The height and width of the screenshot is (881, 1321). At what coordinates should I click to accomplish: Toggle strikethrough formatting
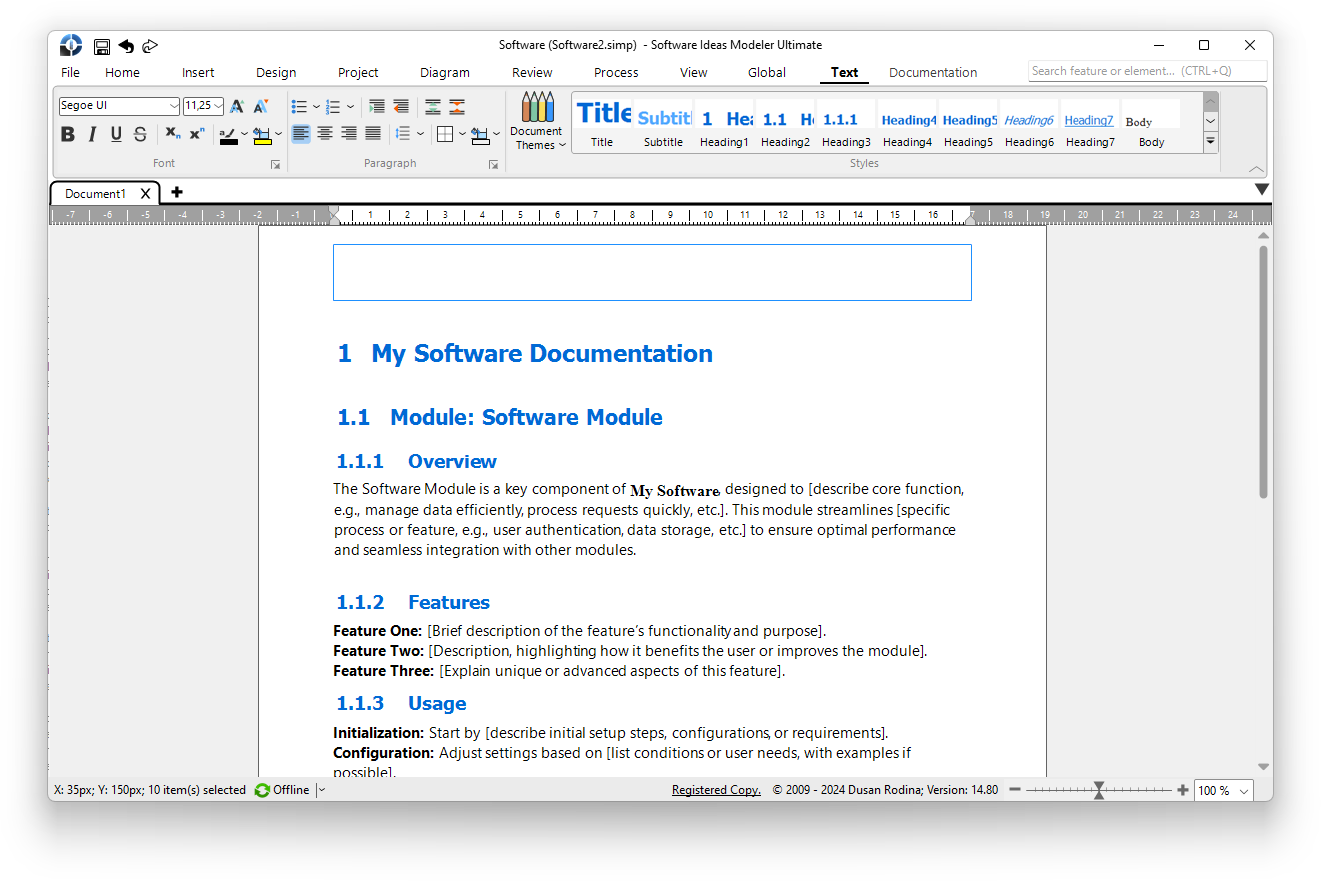coord(140,134)
